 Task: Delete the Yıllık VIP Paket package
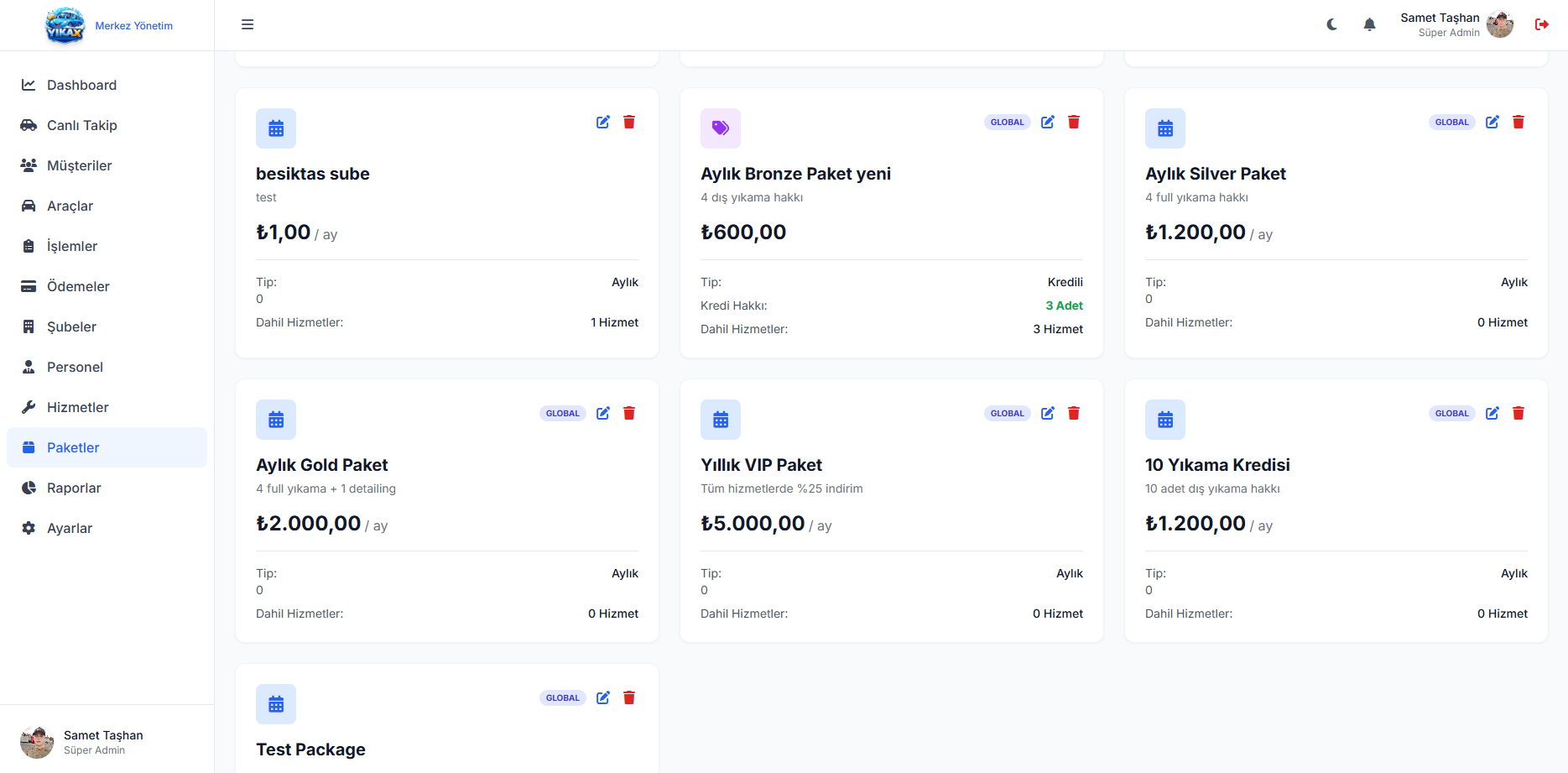point(1074,413)
